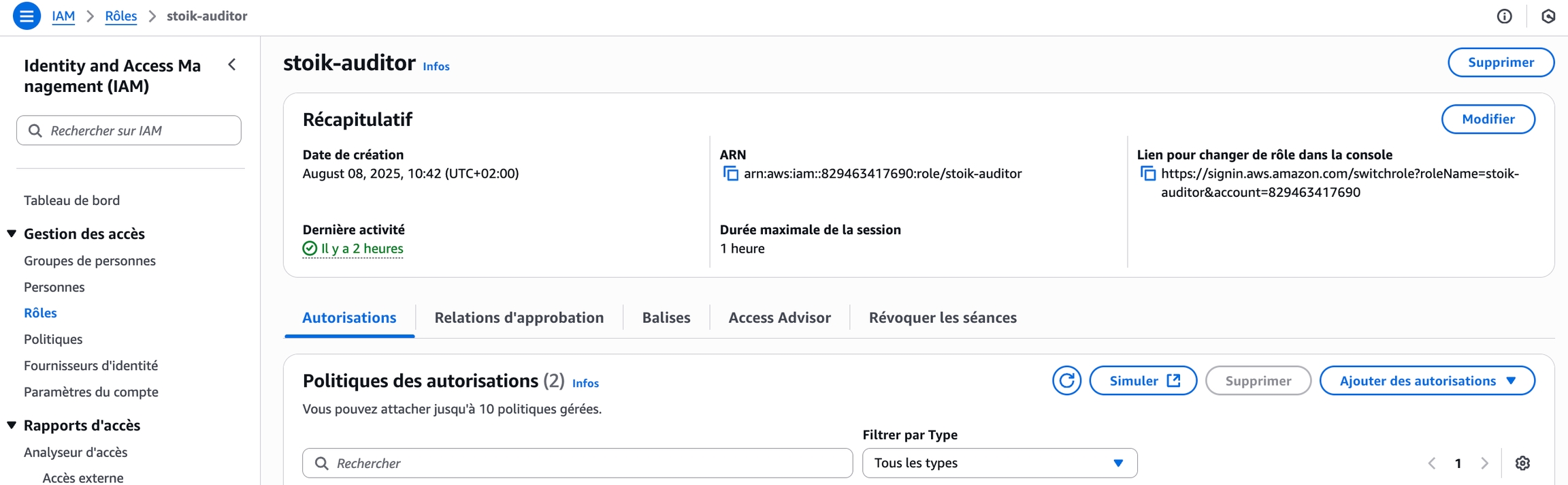Refresh the permissions policies list
This screenshot has height=485, width=1568.
[1066, 381]
